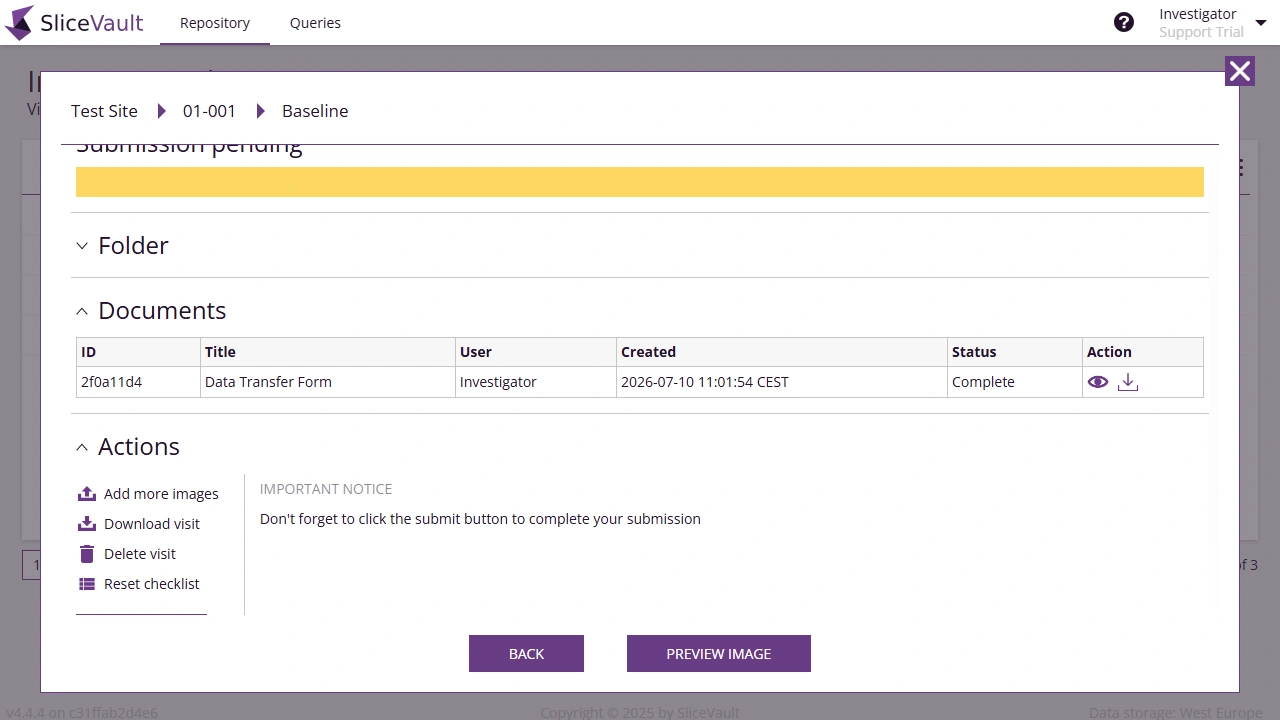Screen dimensions: 1280x720
Task: View the Data Transfer Form with eye icon
Action: [1098, 382]
